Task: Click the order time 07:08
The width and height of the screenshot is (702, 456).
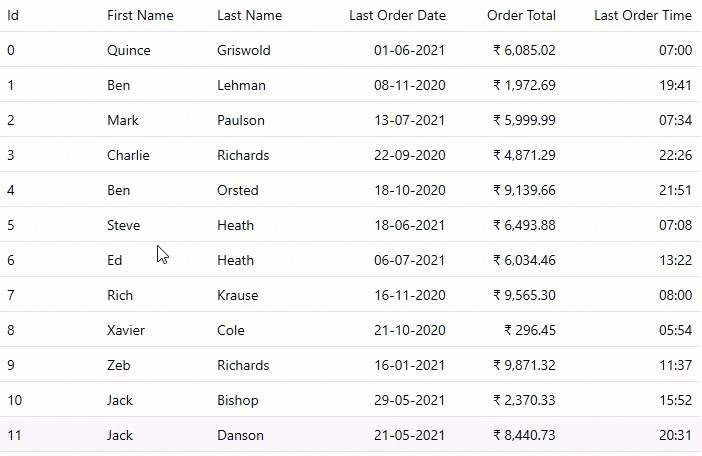Action: 675,225
